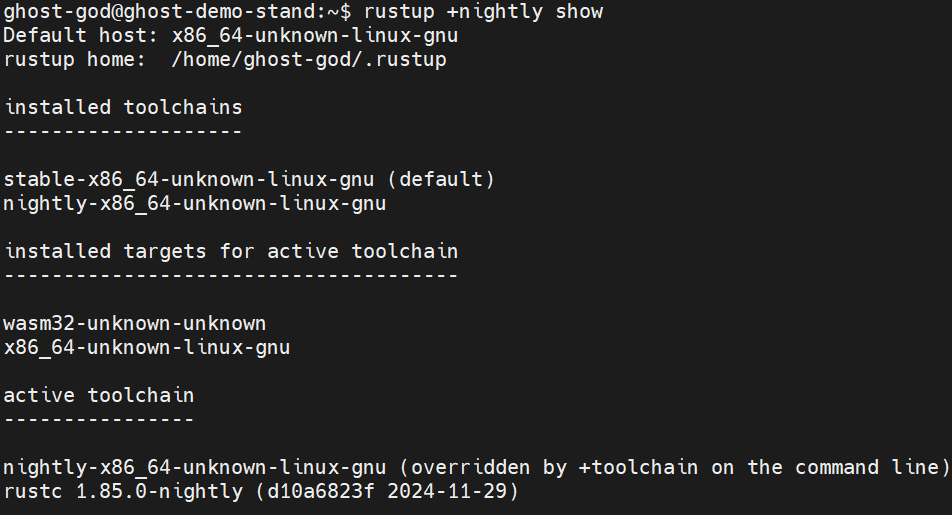Click the dashed line under 'installed targets' heading
The image size is (952, 515).
(231, 275)
